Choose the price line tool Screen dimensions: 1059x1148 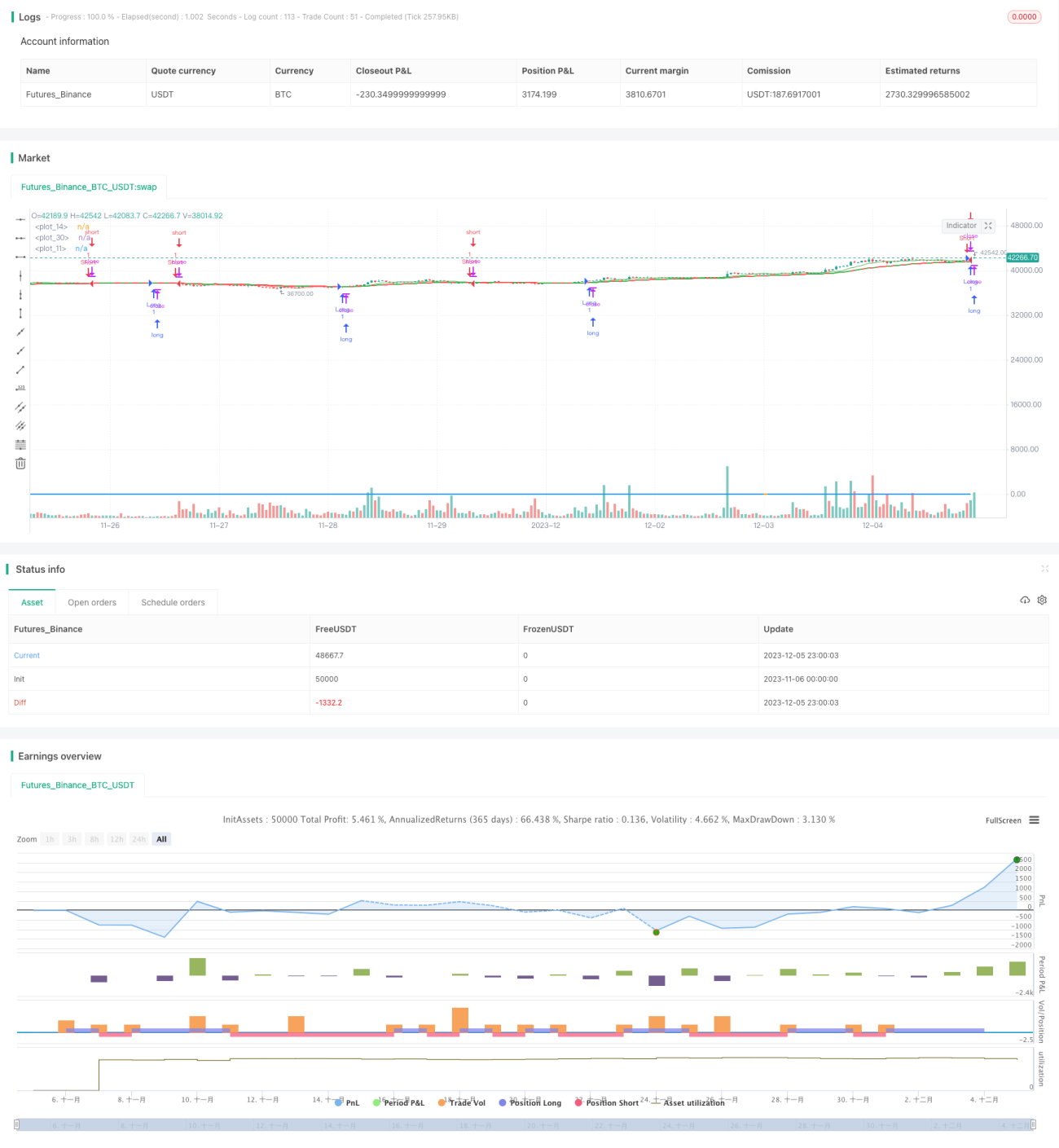pos(20,388)
